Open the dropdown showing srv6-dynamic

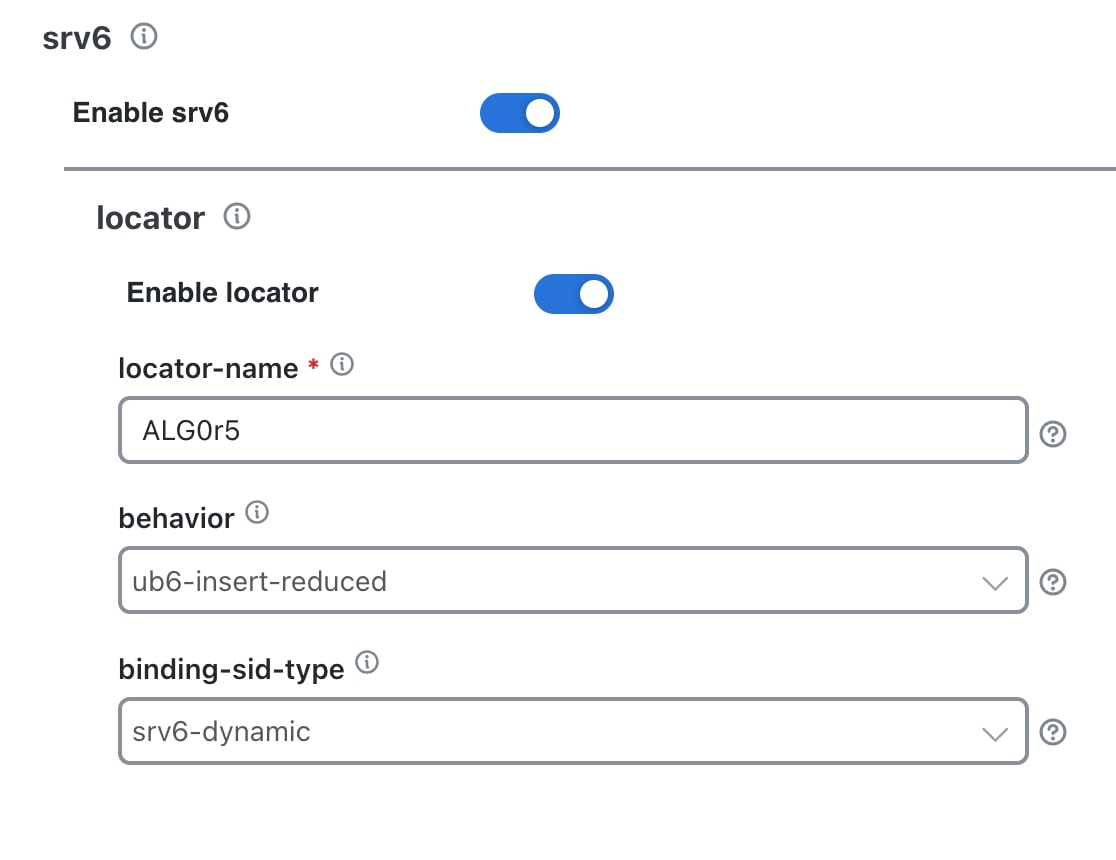coord(573,733)
